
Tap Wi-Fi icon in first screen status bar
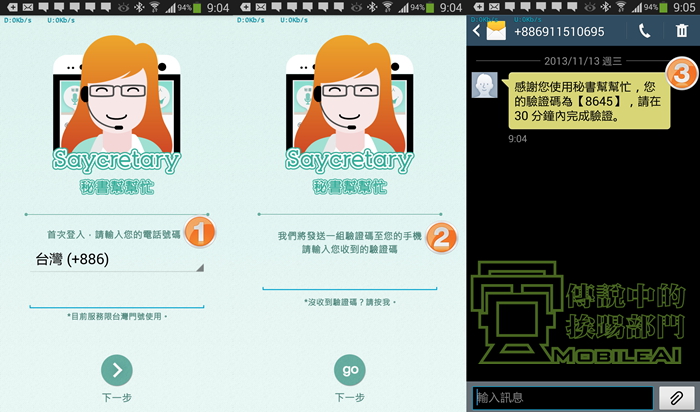pos(154,7)
